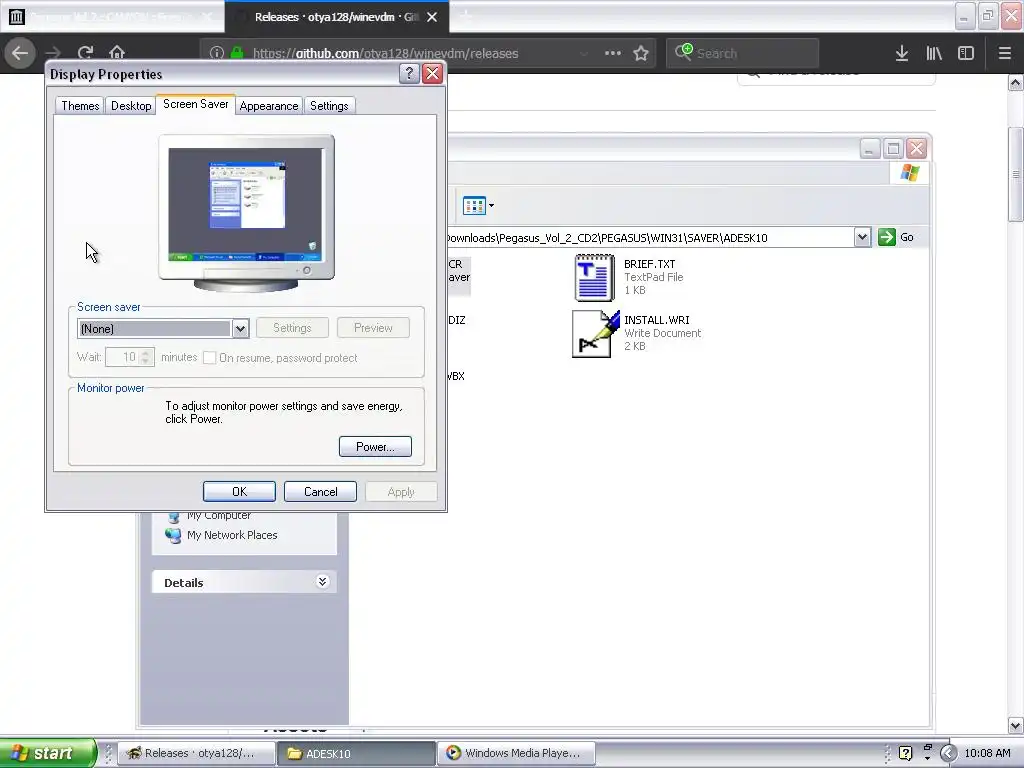This screenshot has width=1024, height=768.
Task: Open the Firefox Library icon
Action: click(x=934, y=53)
